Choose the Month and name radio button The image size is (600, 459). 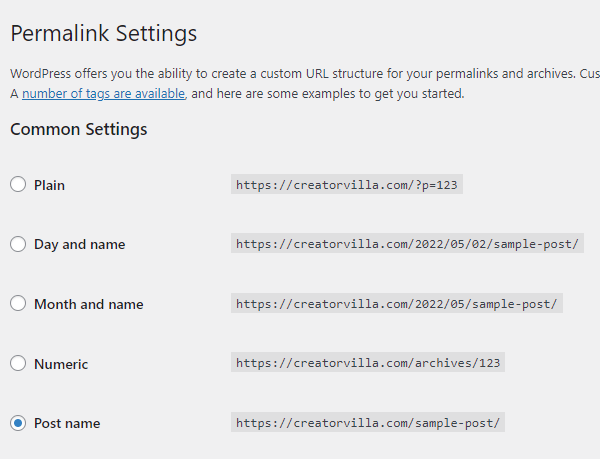pyautogui.click(x=18, y=303)
